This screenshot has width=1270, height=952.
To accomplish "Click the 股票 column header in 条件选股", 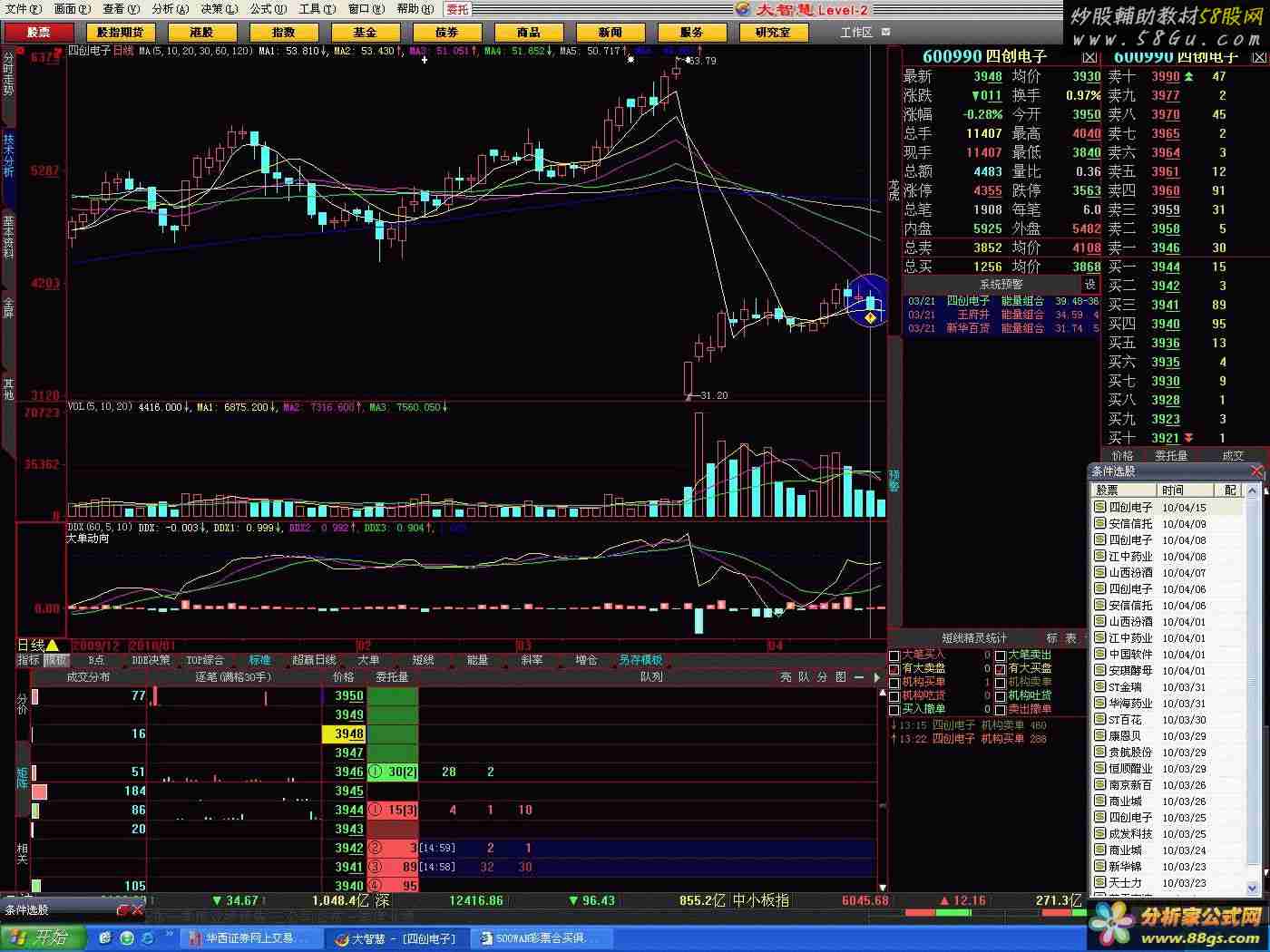I will click(1125, 490).
